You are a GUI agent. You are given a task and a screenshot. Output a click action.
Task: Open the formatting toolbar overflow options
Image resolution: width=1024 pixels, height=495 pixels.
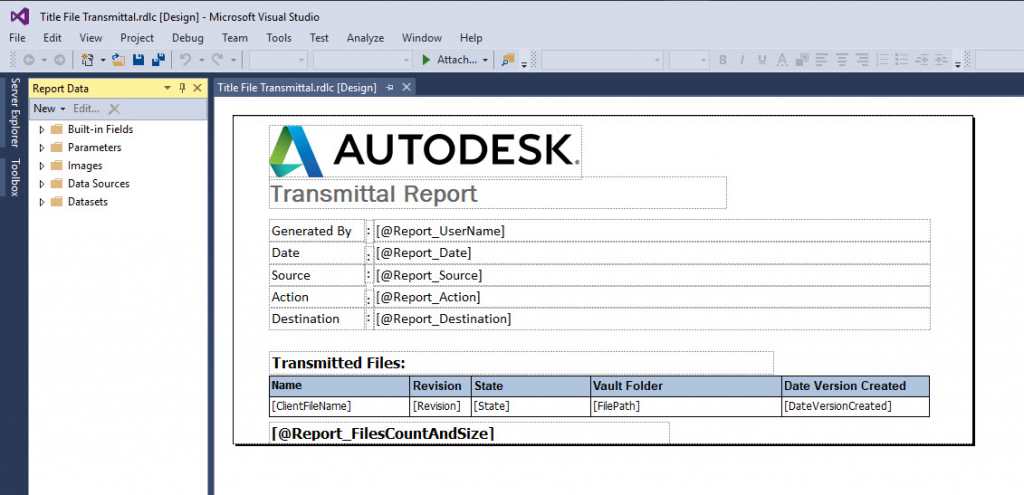957,63
